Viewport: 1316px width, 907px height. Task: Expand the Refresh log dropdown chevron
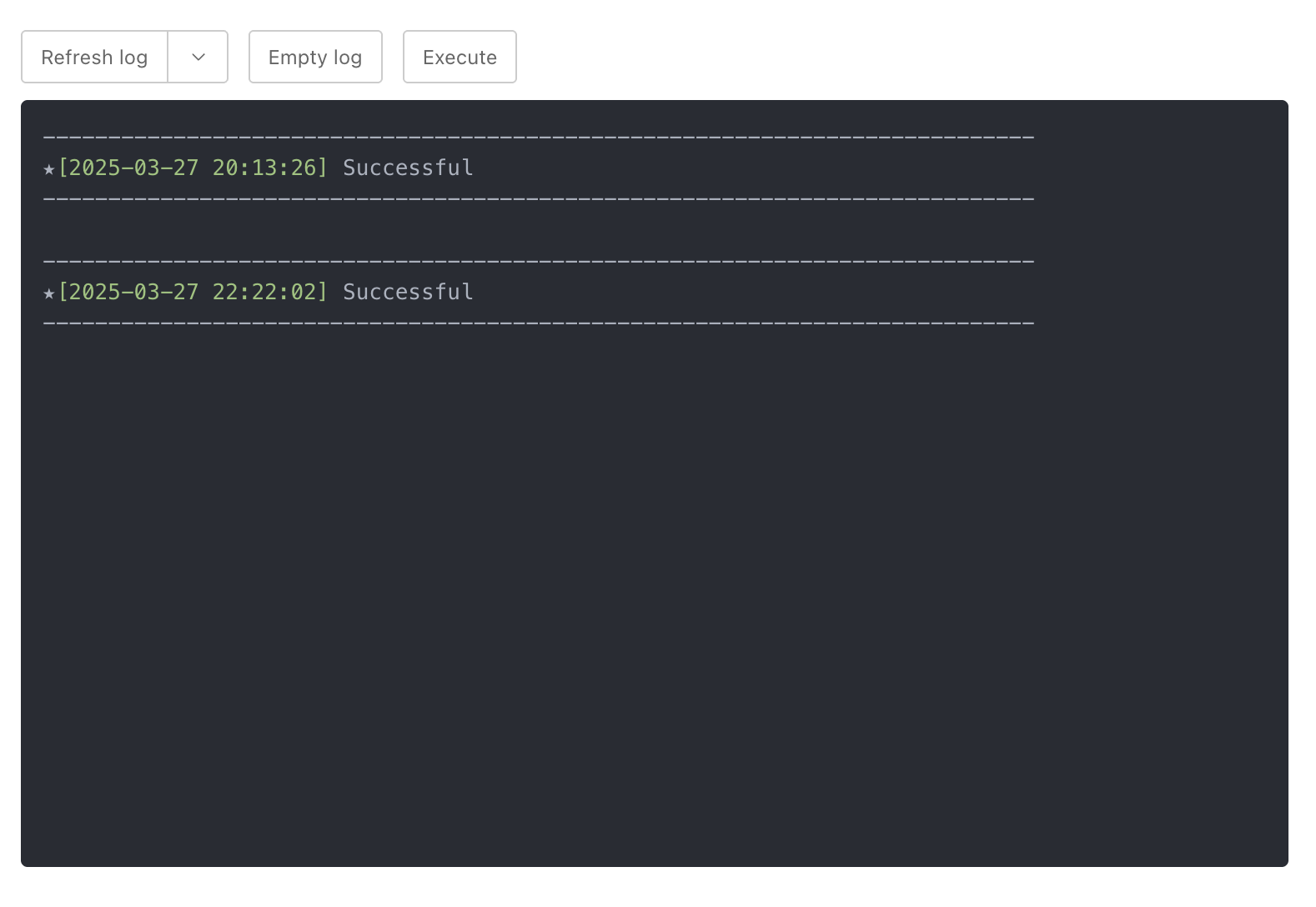click(x=198, y=58)
